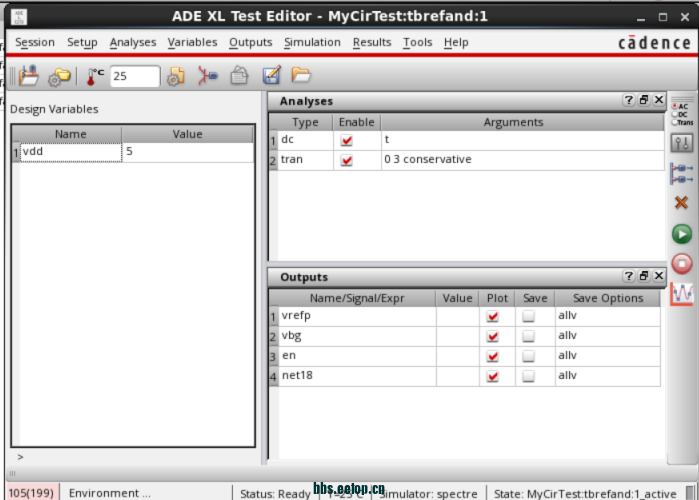Click the clipboard netlist icon in toolbar
Viewport: 699px width, 500px height.
(239, 75)
